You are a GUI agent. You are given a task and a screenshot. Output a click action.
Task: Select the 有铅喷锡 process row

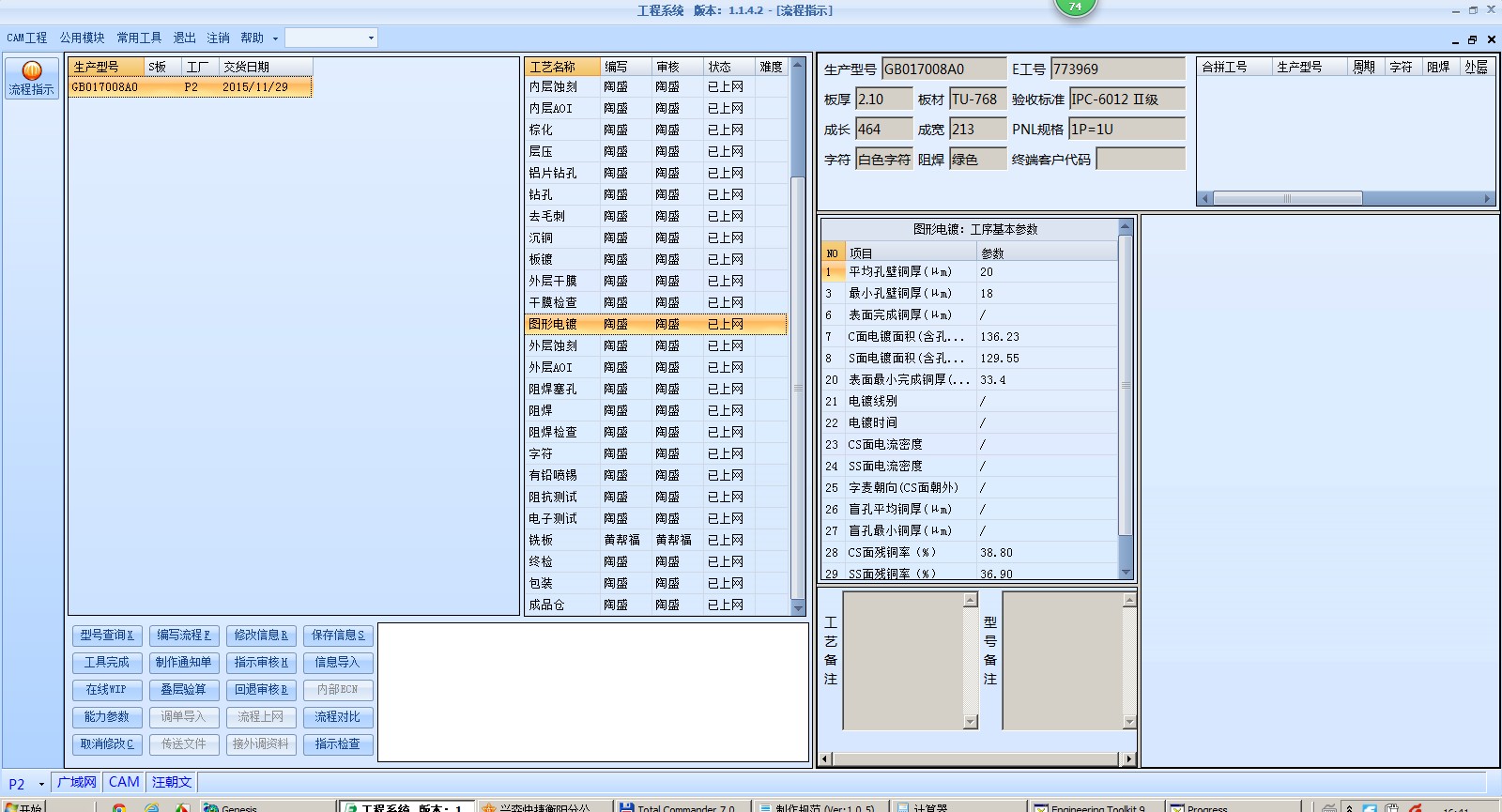656,476
